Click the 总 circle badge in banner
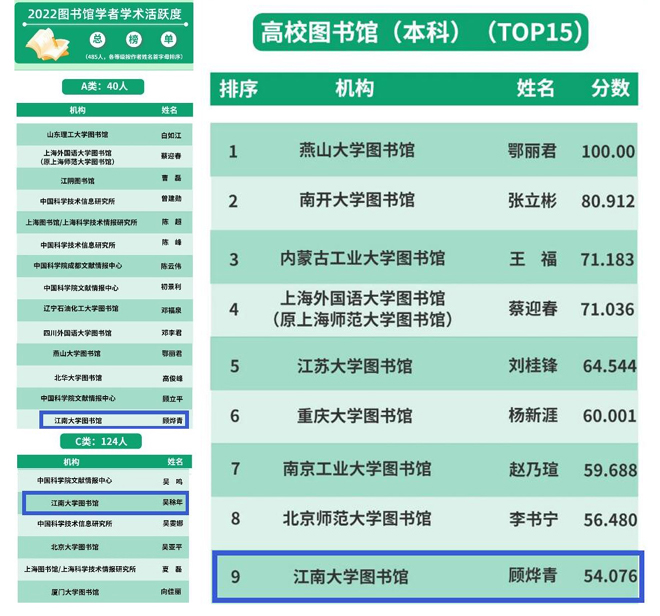Screen dimensions: 660x616 coord(96,39)
